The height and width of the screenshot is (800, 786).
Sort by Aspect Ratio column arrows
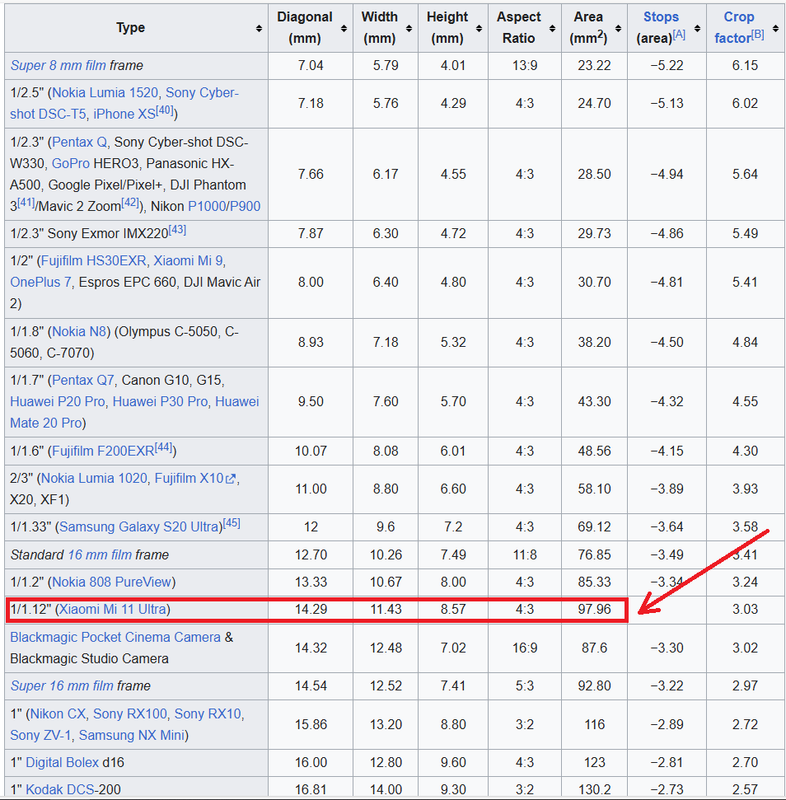tap(552, 29)
